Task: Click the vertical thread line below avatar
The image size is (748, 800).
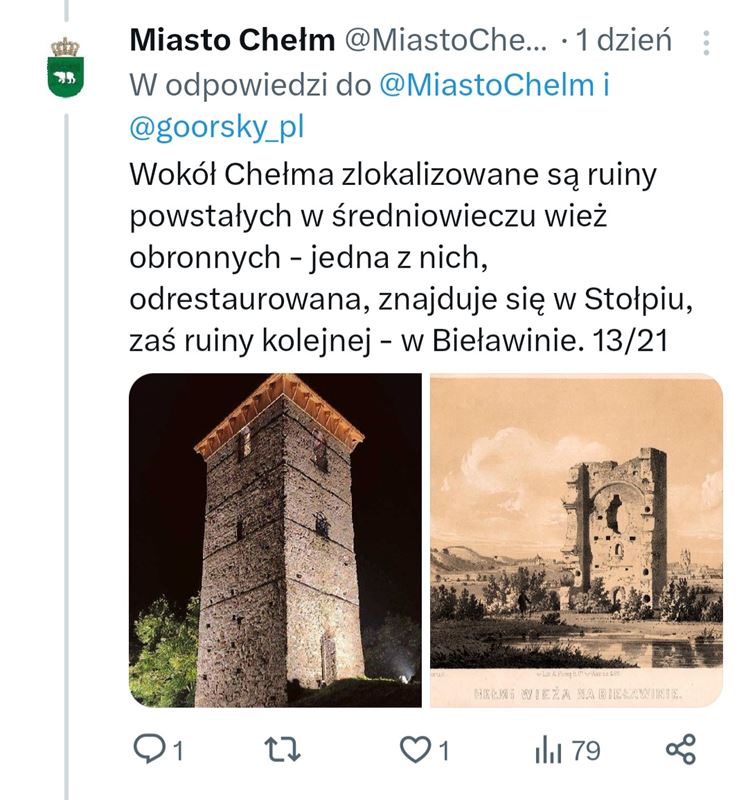Action: pos(66,450)
